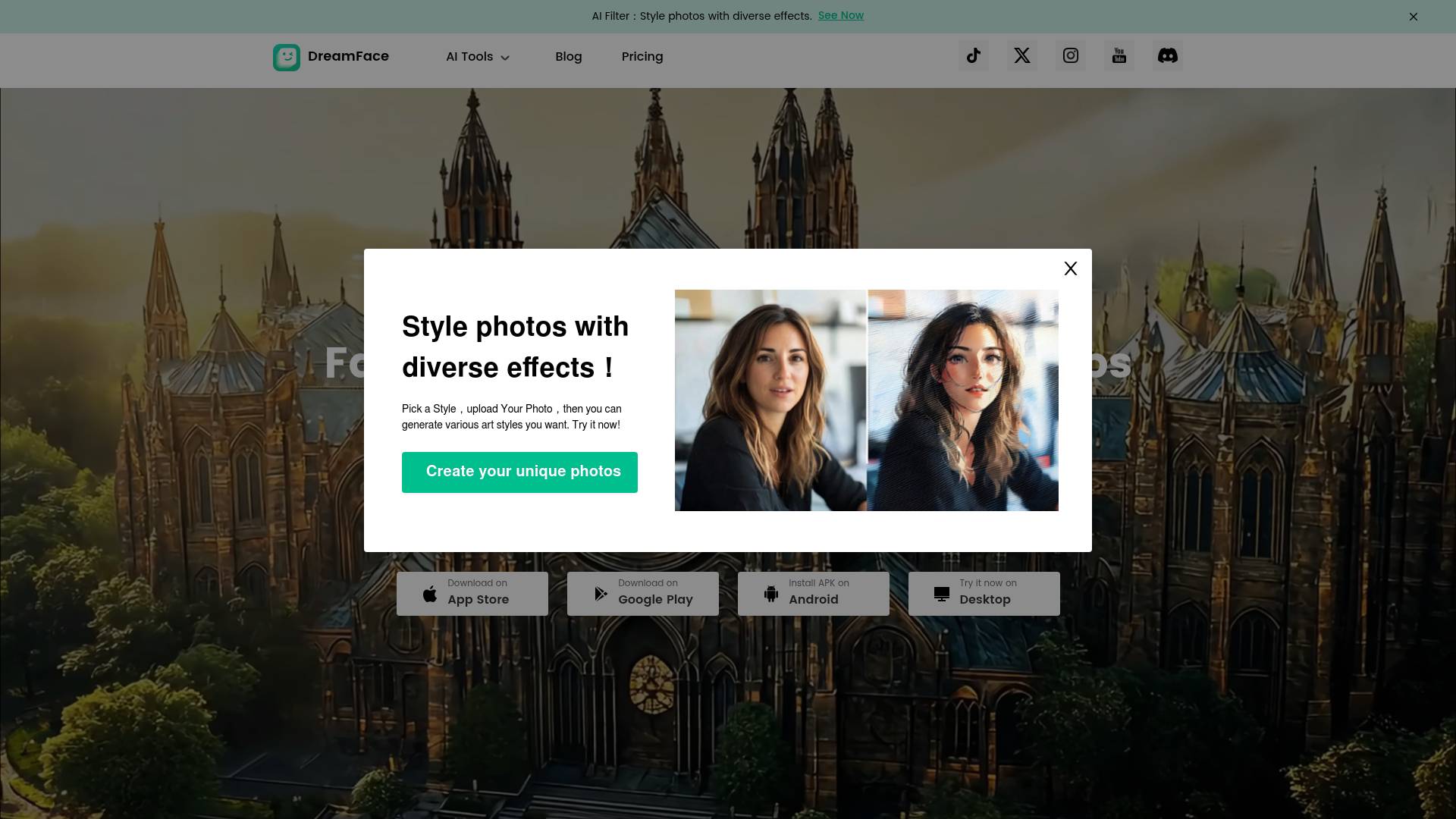Click the original woman photo in popup
Screen dimensions: 1456x819
[x=770, y=400]
